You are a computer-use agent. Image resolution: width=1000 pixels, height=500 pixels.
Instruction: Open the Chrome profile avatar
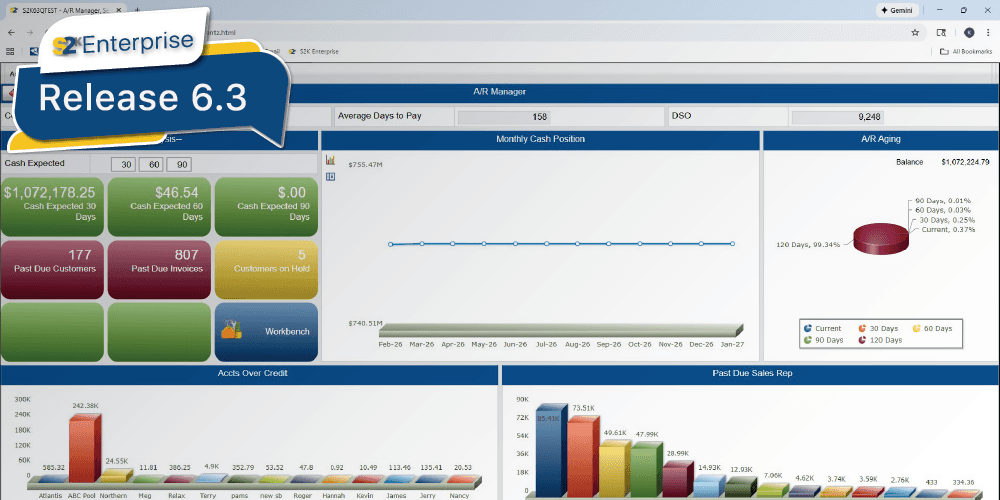click(x=969, y=32)
